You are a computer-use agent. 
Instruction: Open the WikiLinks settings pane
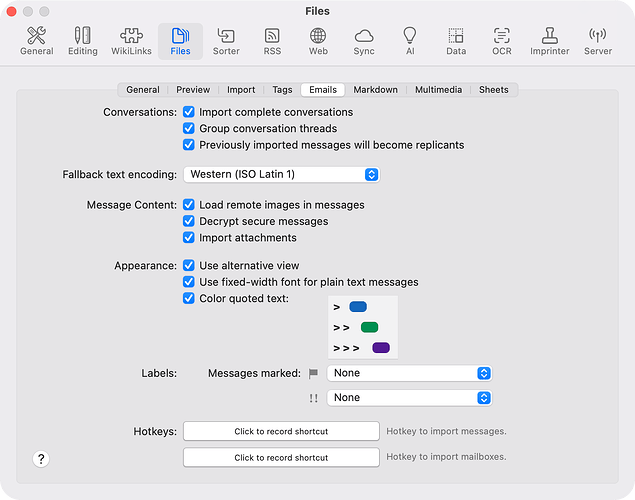click(x=131, y=41)
